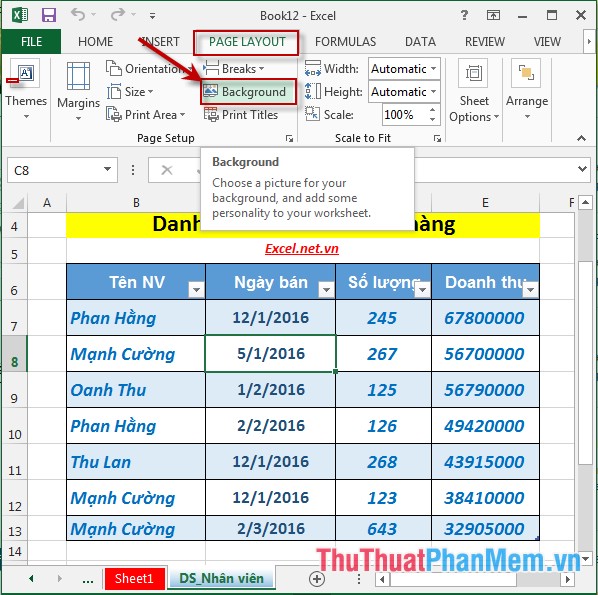Click the next sheet navigation arrow
The height and width of the screenshot is (595, 598).
[59, 579]
